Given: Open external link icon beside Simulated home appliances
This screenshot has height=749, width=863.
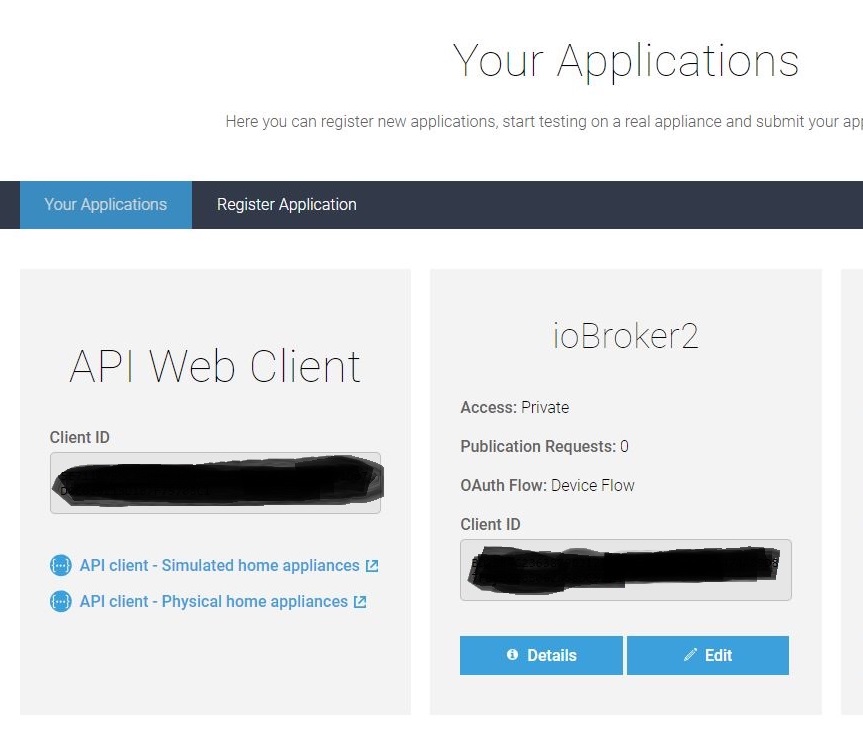Looking at the screenshot, I should pyautogui.click(x=371, y=565).
